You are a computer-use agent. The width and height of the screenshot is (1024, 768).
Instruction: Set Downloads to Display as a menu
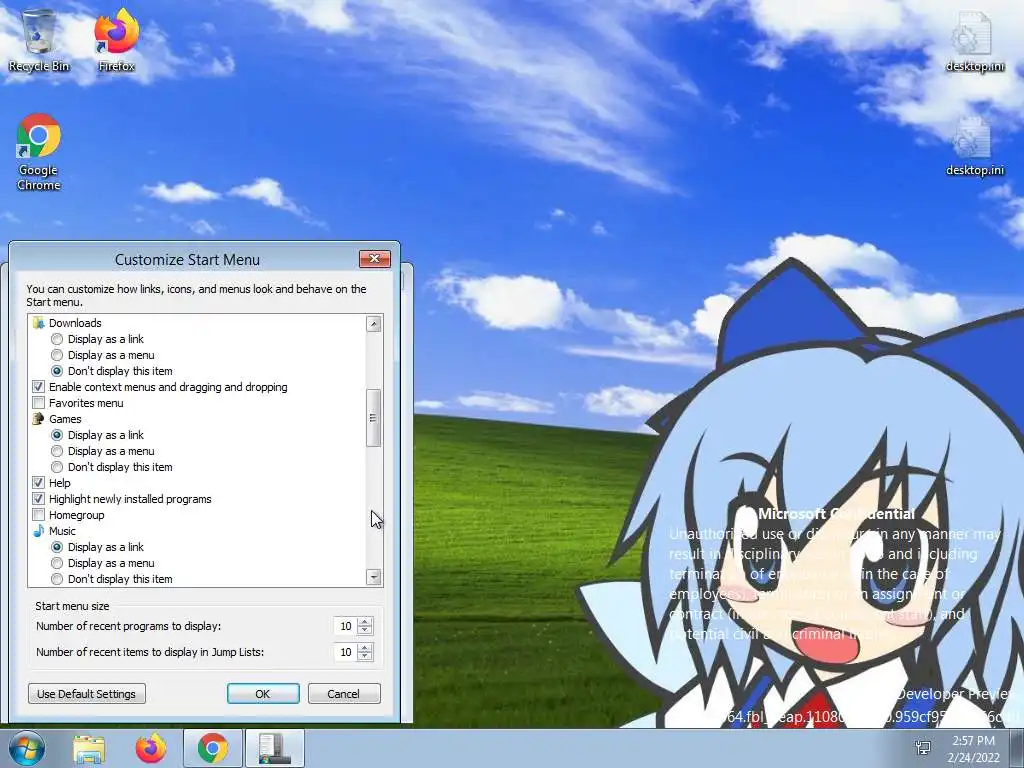57,355
